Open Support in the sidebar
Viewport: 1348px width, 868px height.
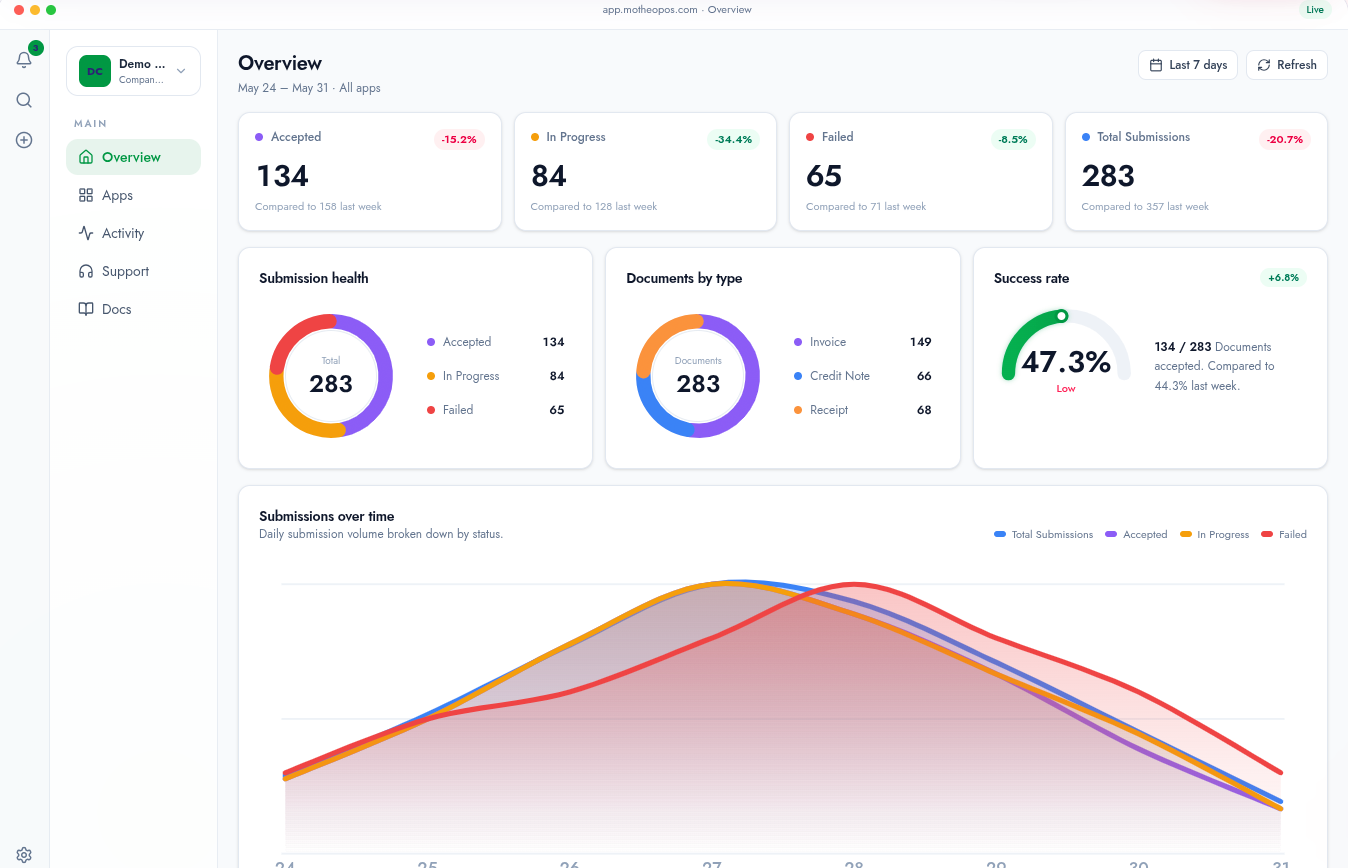[133, 271]
